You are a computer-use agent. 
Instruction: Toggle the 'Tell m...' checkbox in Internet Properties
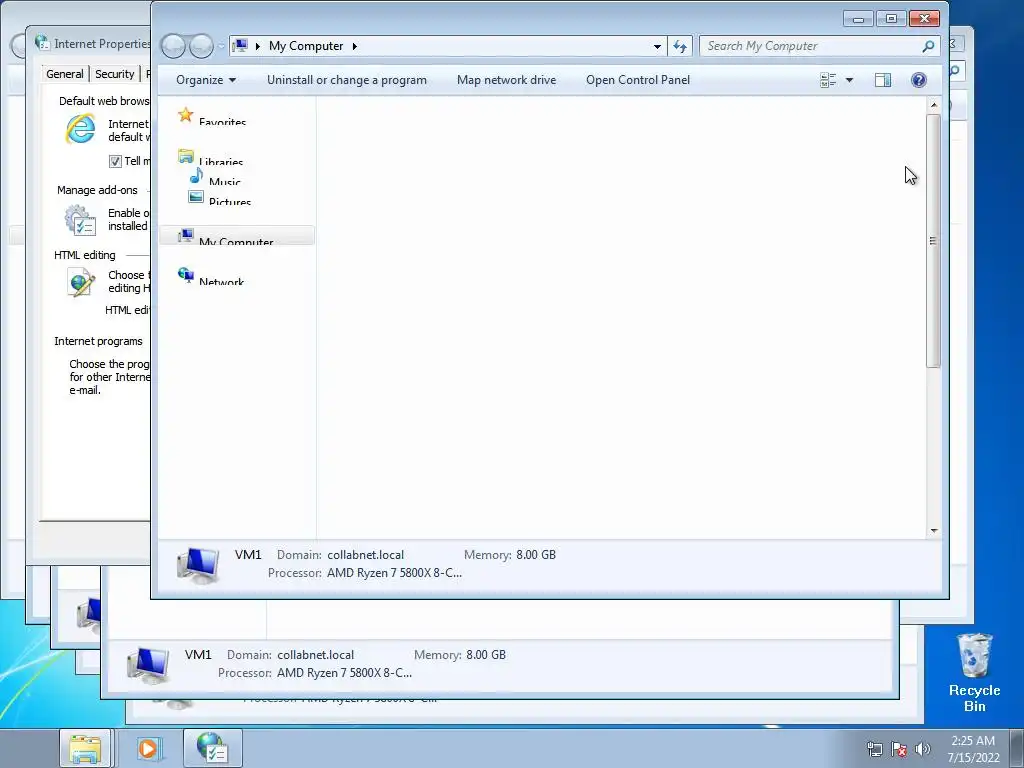tap(115, 161)
